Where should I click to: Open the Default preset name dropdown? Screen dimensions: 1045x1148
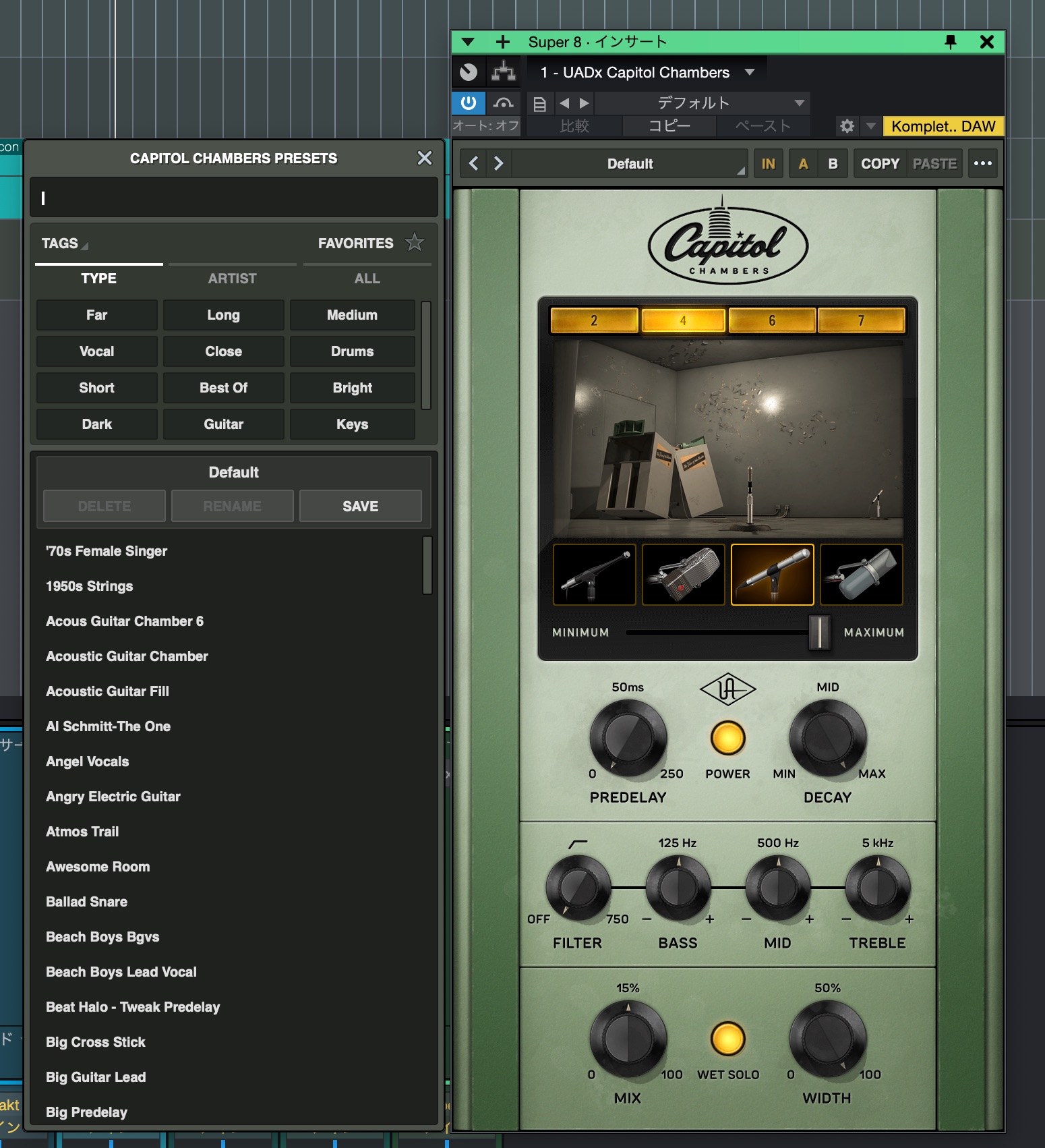630,164
